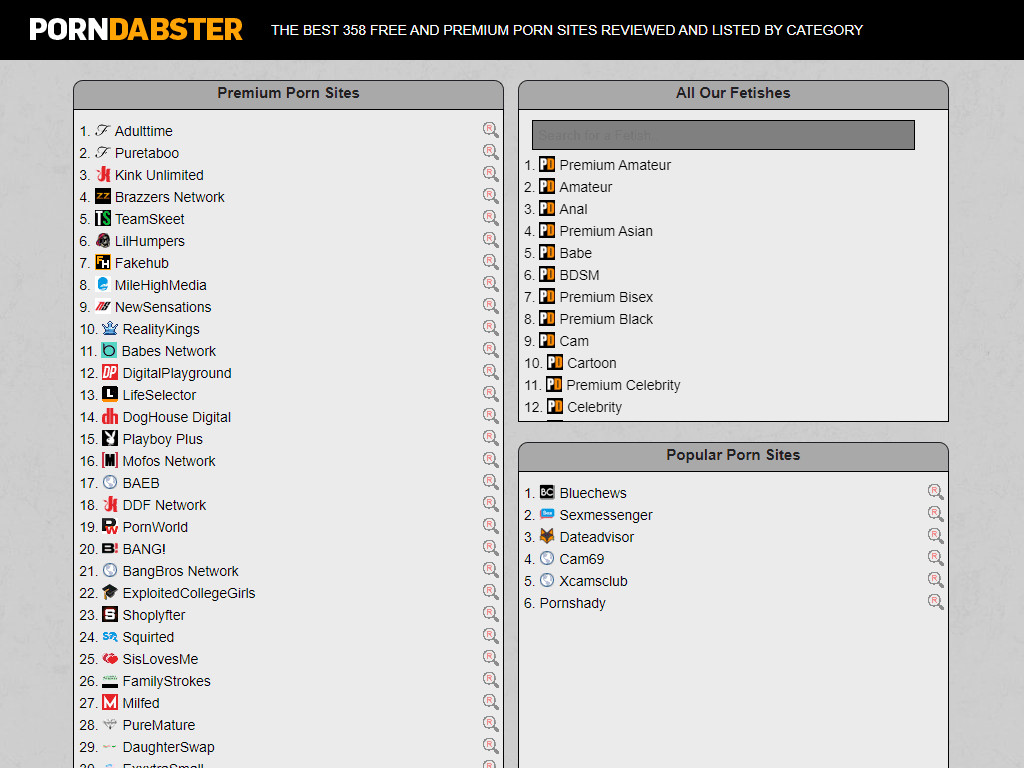The height and width of the screenshot is (768, 1024).
Task: Click the Dateadvisor fox icon
Action: (547, 537)
